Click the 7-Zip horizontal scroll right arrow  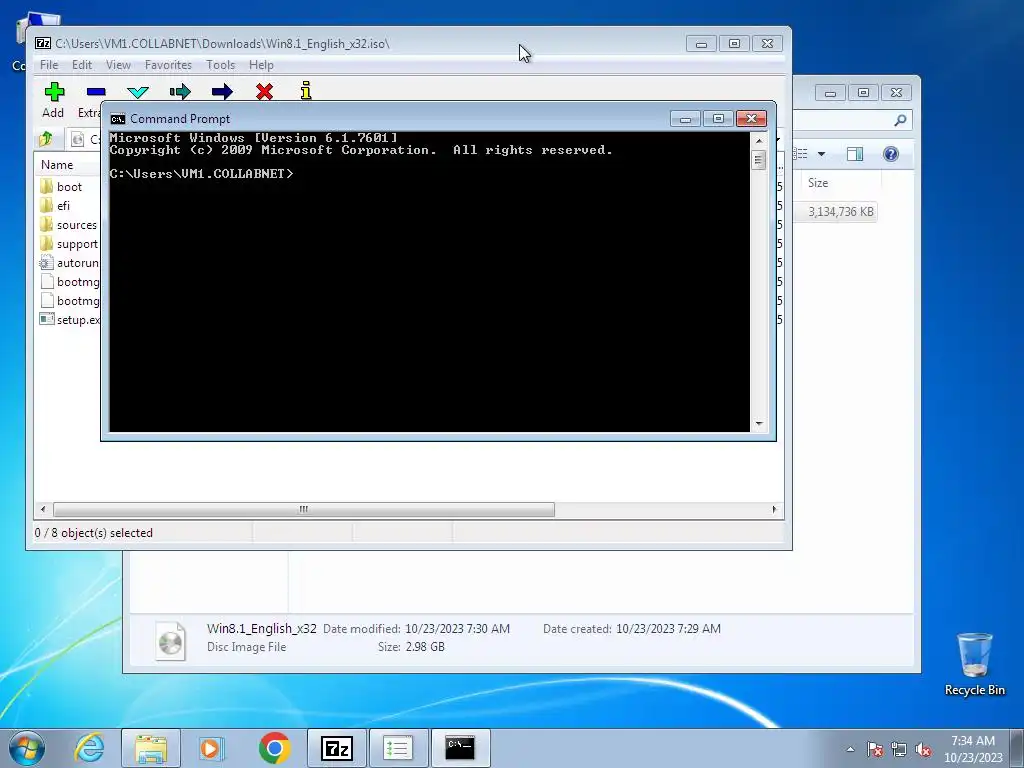click(775, 509)
